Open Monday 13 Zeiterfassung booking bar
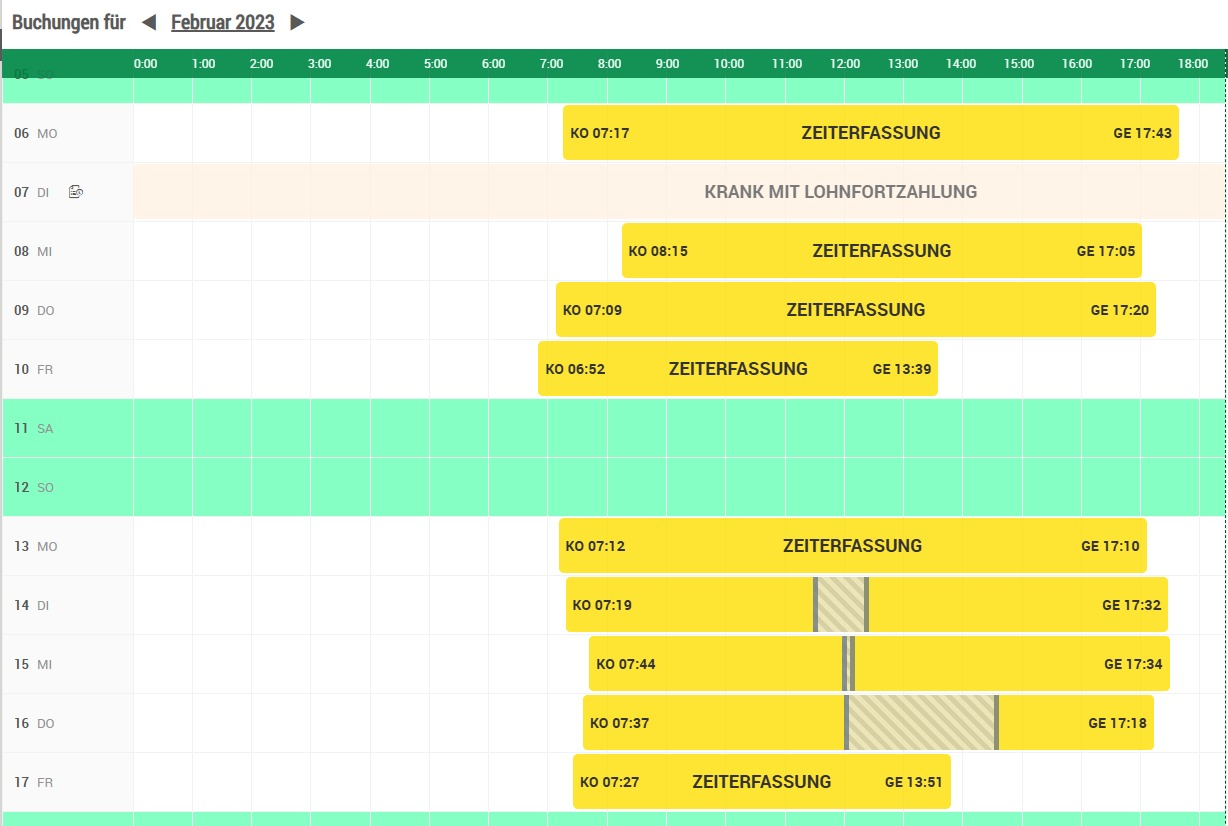Screen dimensions: 1228x826 point(852,545)
